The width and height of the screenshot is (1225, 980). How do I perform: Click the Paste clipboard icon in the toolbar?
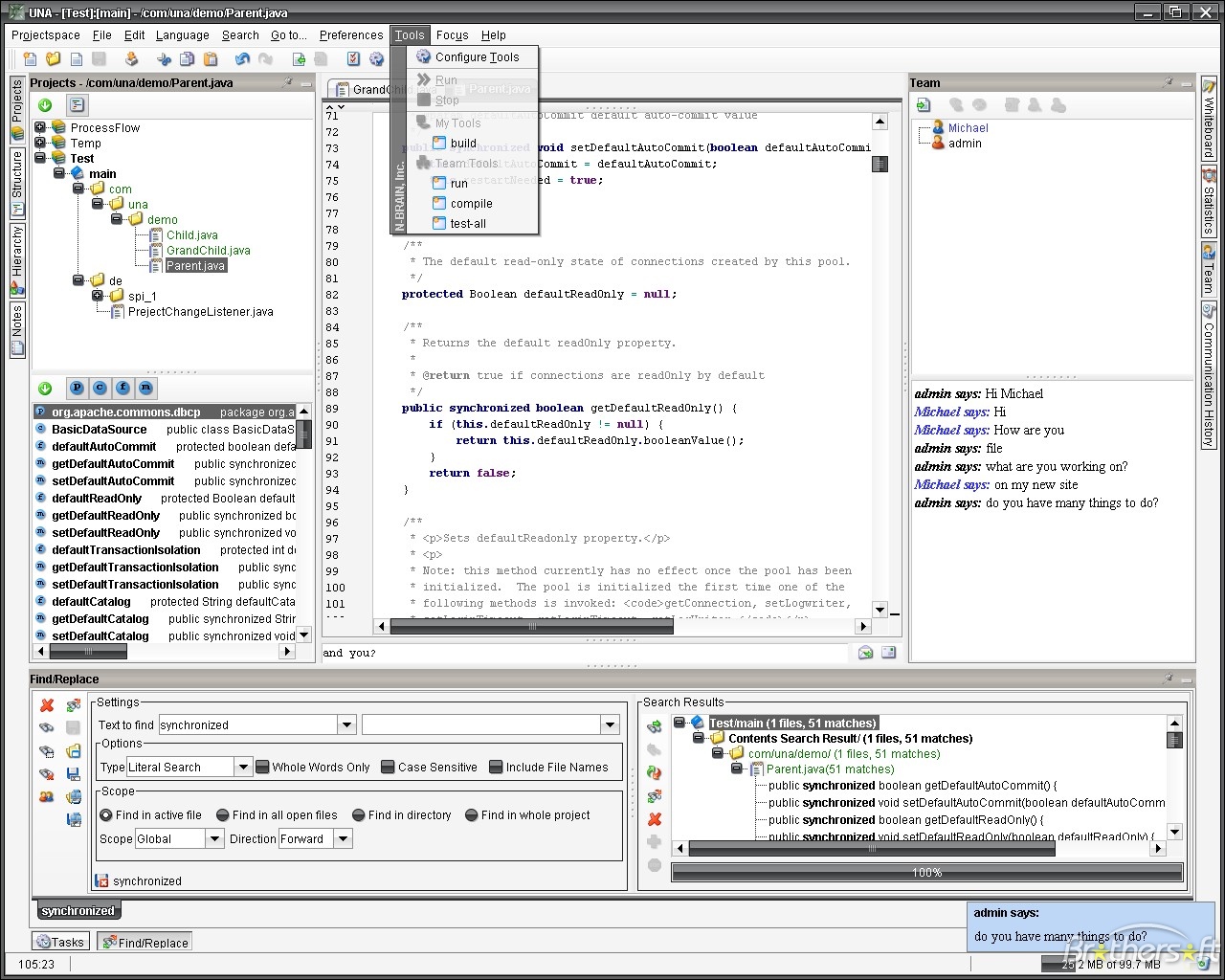point(211,59)
